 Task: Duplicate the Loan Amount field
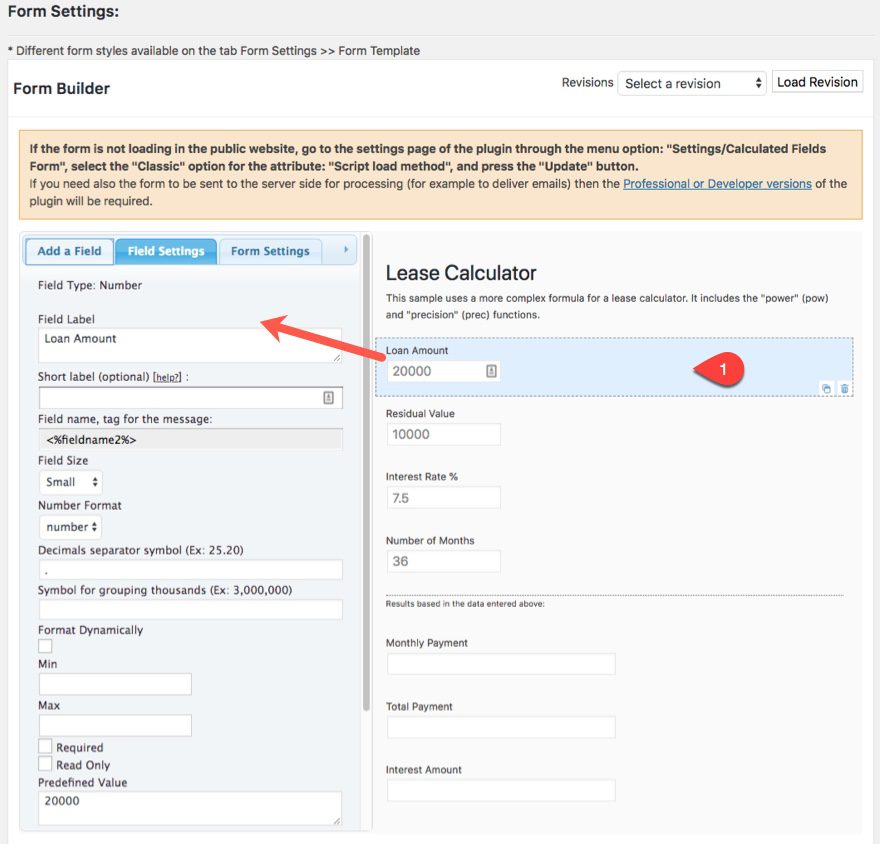(826, 388)
